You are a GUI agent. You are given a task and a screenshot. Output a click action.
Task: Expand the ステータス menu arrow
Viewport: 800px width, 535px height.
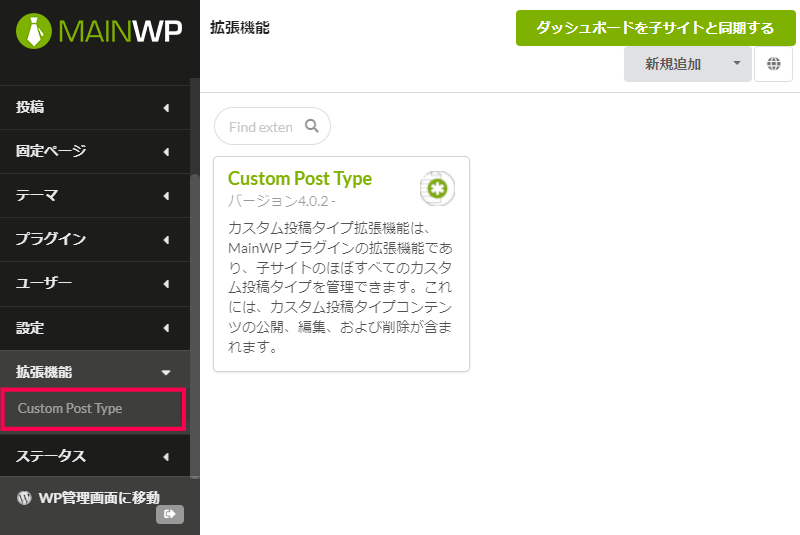(166, 457)
